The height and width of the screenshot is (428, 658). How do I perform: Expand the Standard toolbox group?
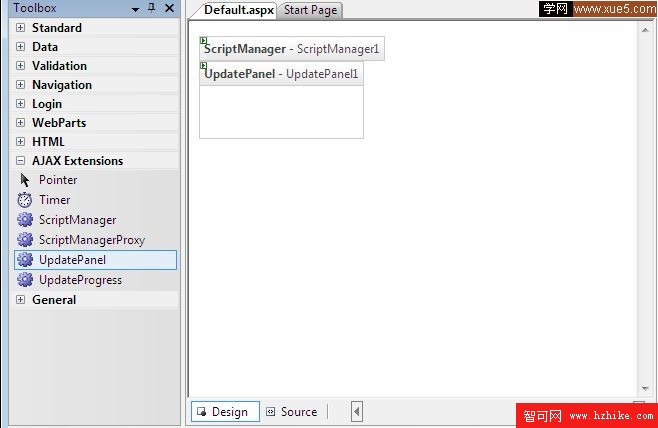(x=20, y=28)
